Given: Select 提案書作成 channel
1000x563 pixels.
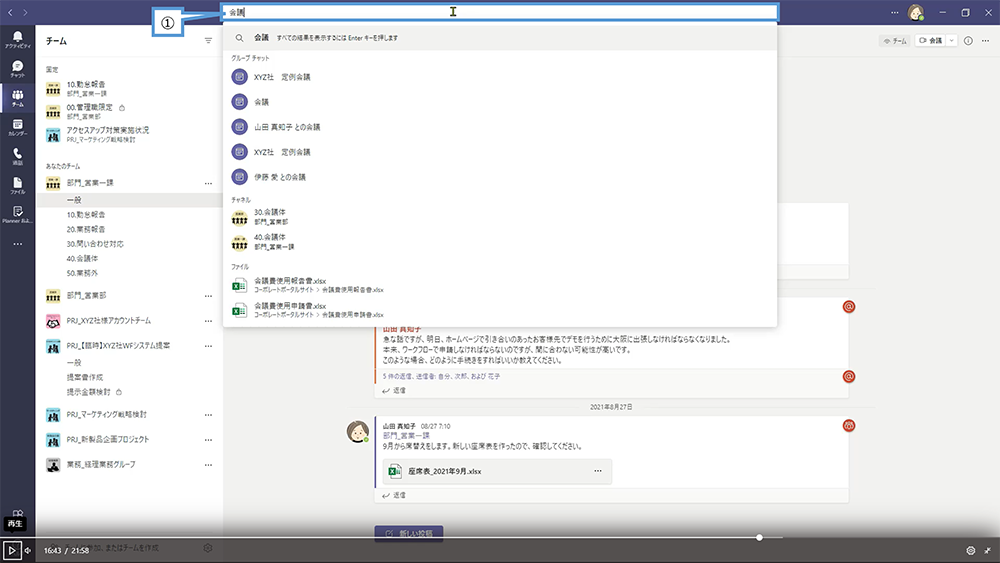Looking at the screenshot, I should (x=85, y=377).
